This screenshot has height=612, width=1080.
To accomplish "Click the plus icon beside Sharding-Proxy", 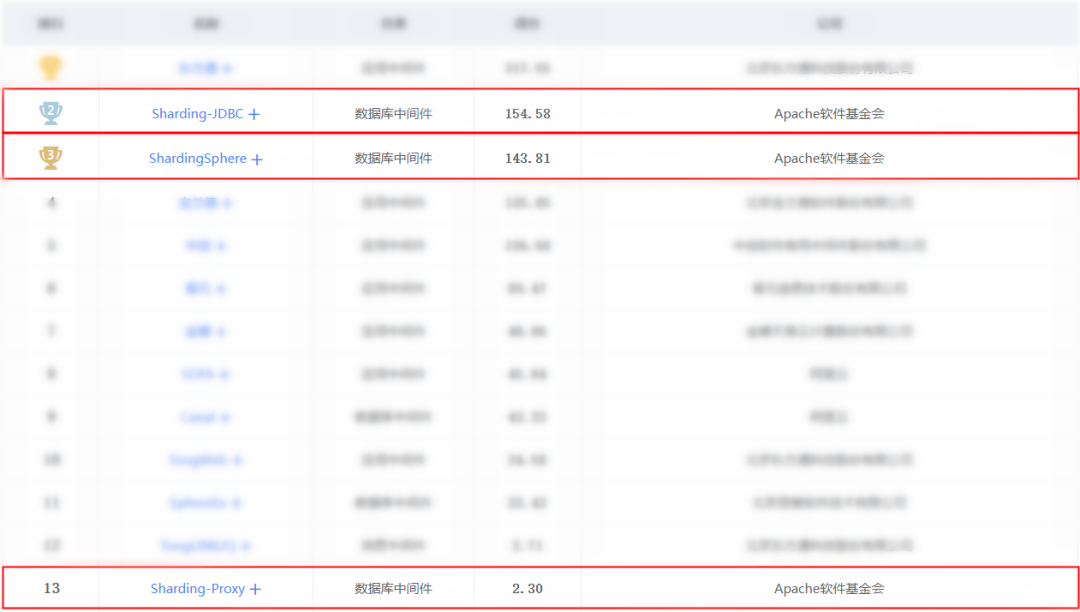I will pos(255,589).
